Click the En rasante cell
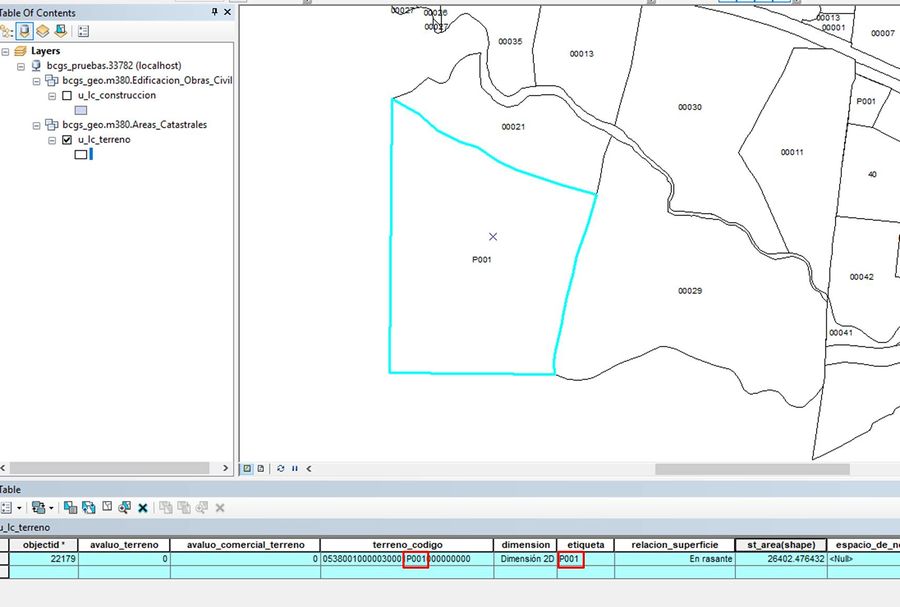The image size is (900, 607). click(x=674, y=559)
